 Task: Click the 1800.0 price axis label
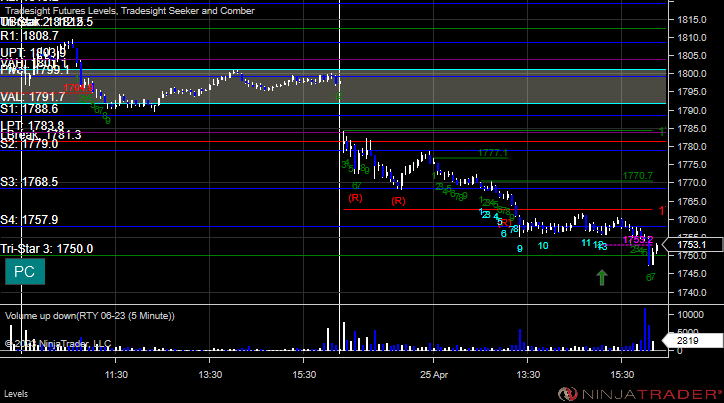(692, 73)
